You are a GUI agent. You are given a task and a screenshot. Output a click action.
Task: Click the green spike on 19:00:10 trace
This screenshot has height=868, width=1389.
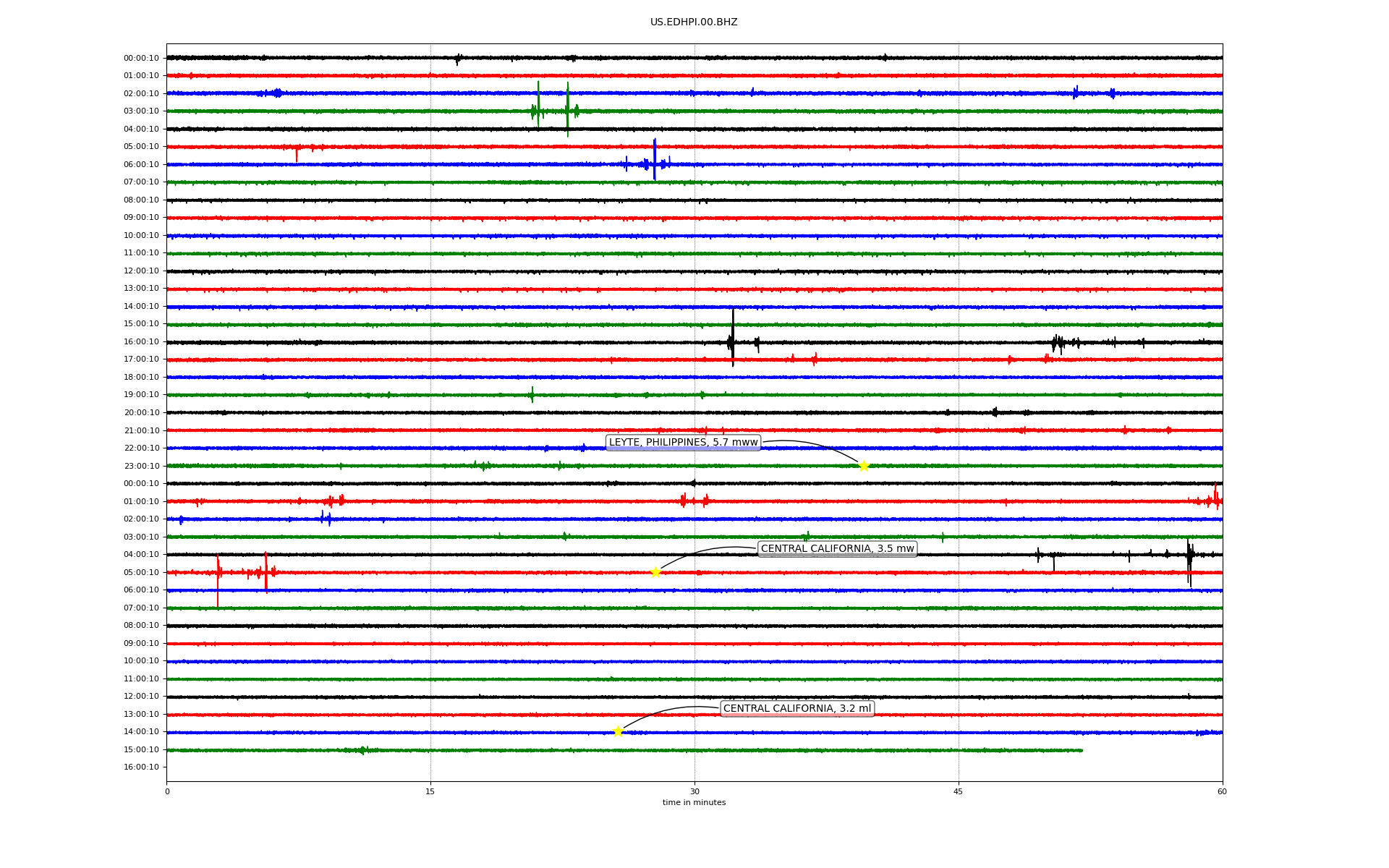pos(532,394)
